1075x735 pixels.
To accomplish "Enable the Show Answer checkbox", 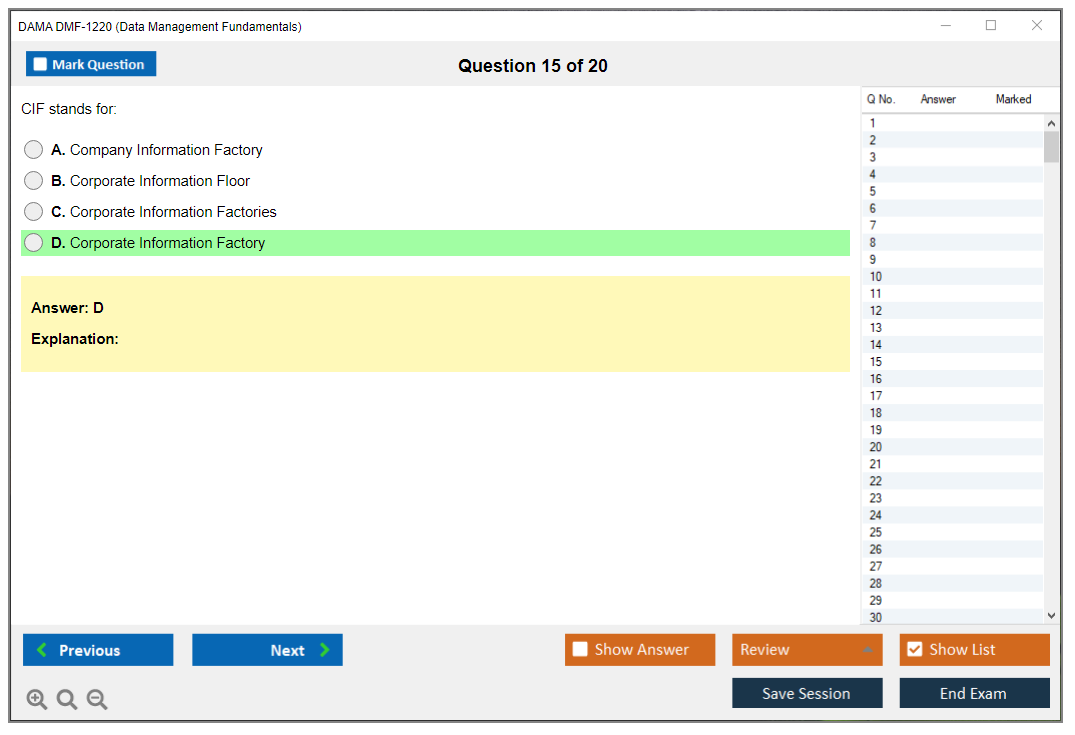I will pos(580,650).
